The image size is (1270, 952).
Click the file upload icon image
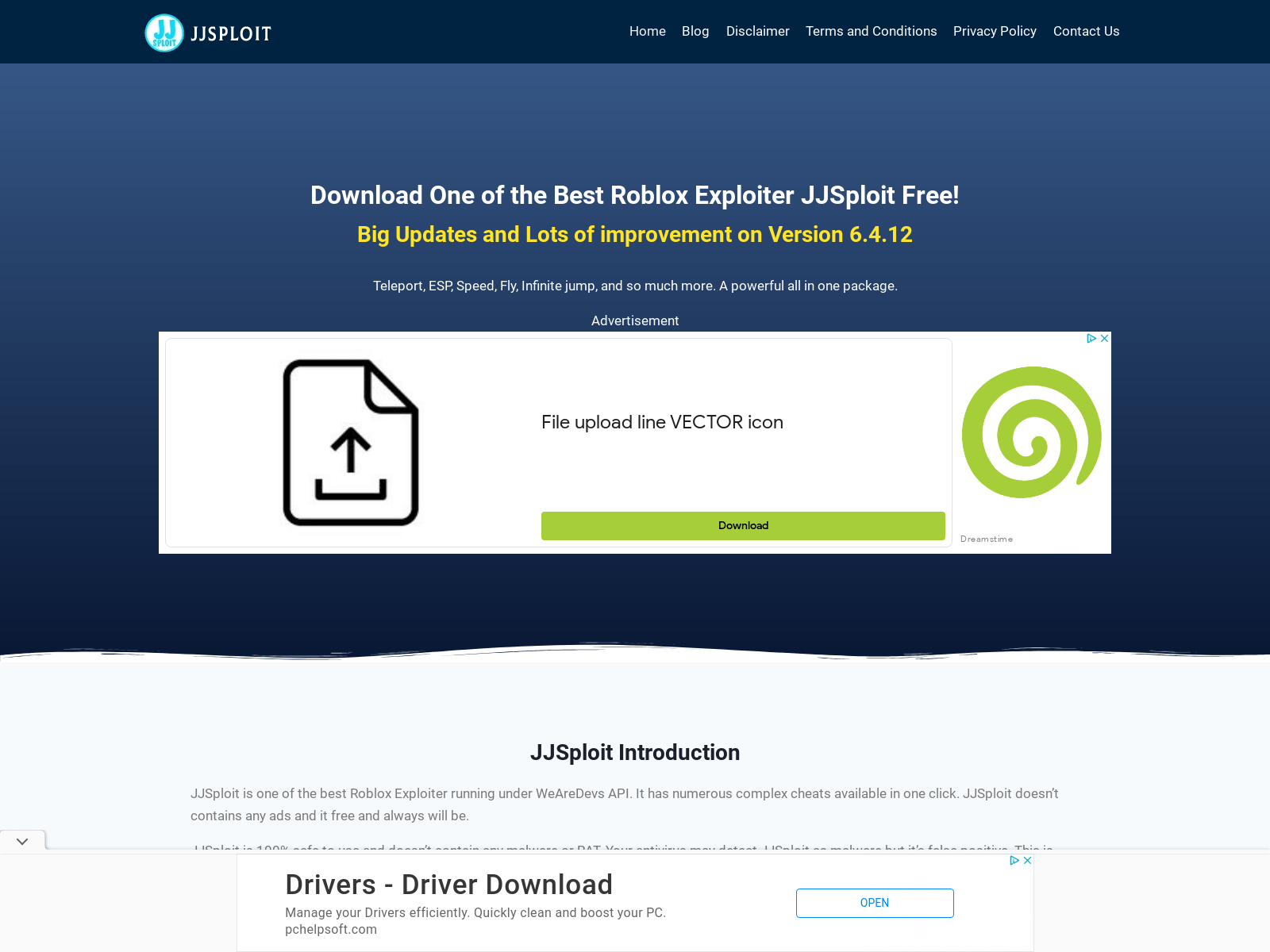pos(351,443)
